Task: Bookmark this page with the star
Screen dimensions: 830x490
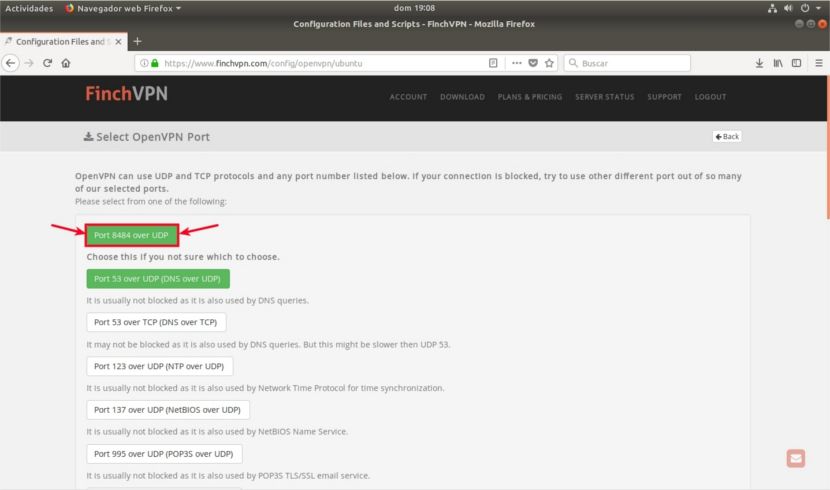Action: point(549,63)
